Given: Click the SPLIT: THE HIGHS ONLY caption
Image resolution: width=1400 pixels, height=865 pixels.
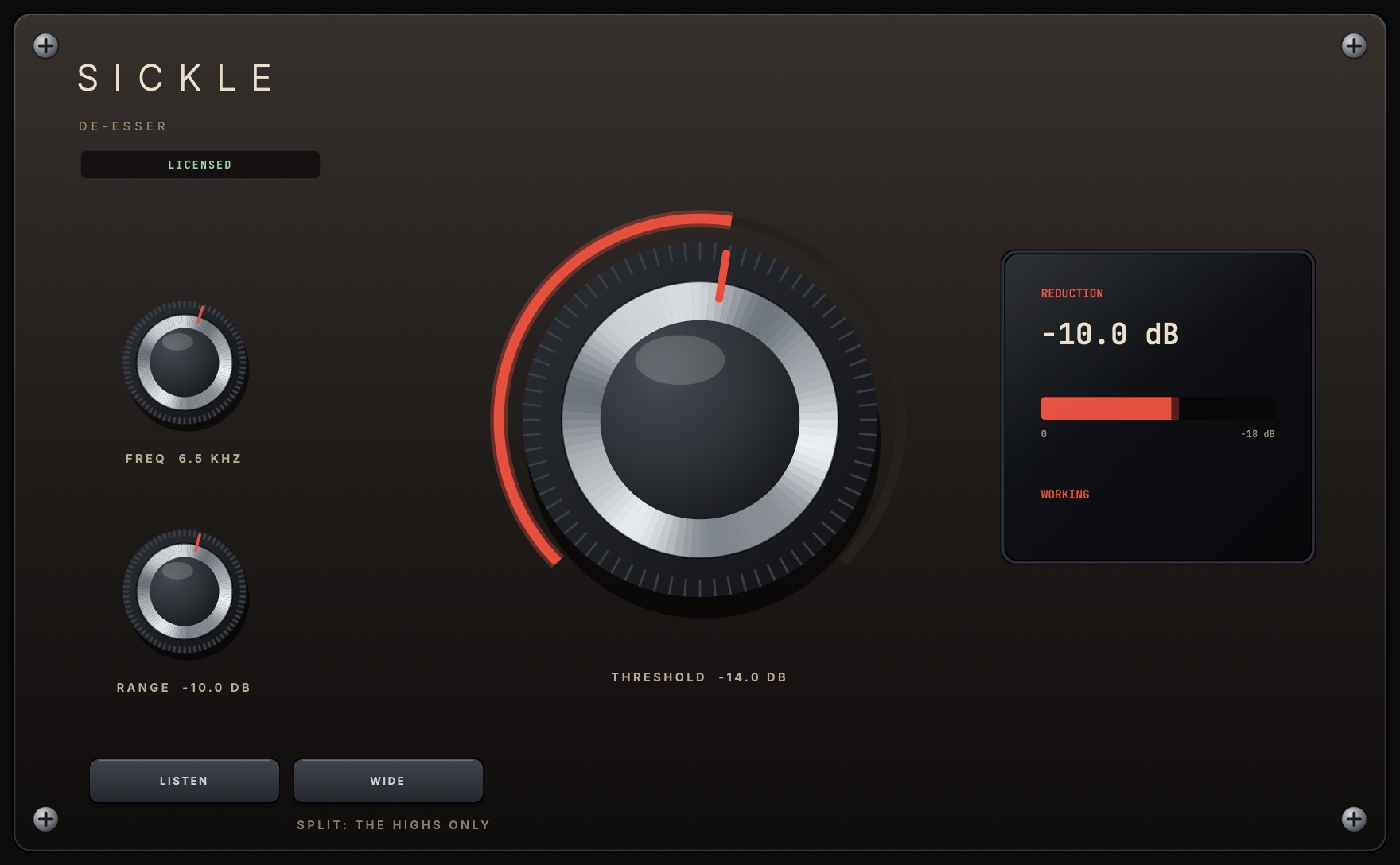Looking at the screenshot, I should [394, 825].
